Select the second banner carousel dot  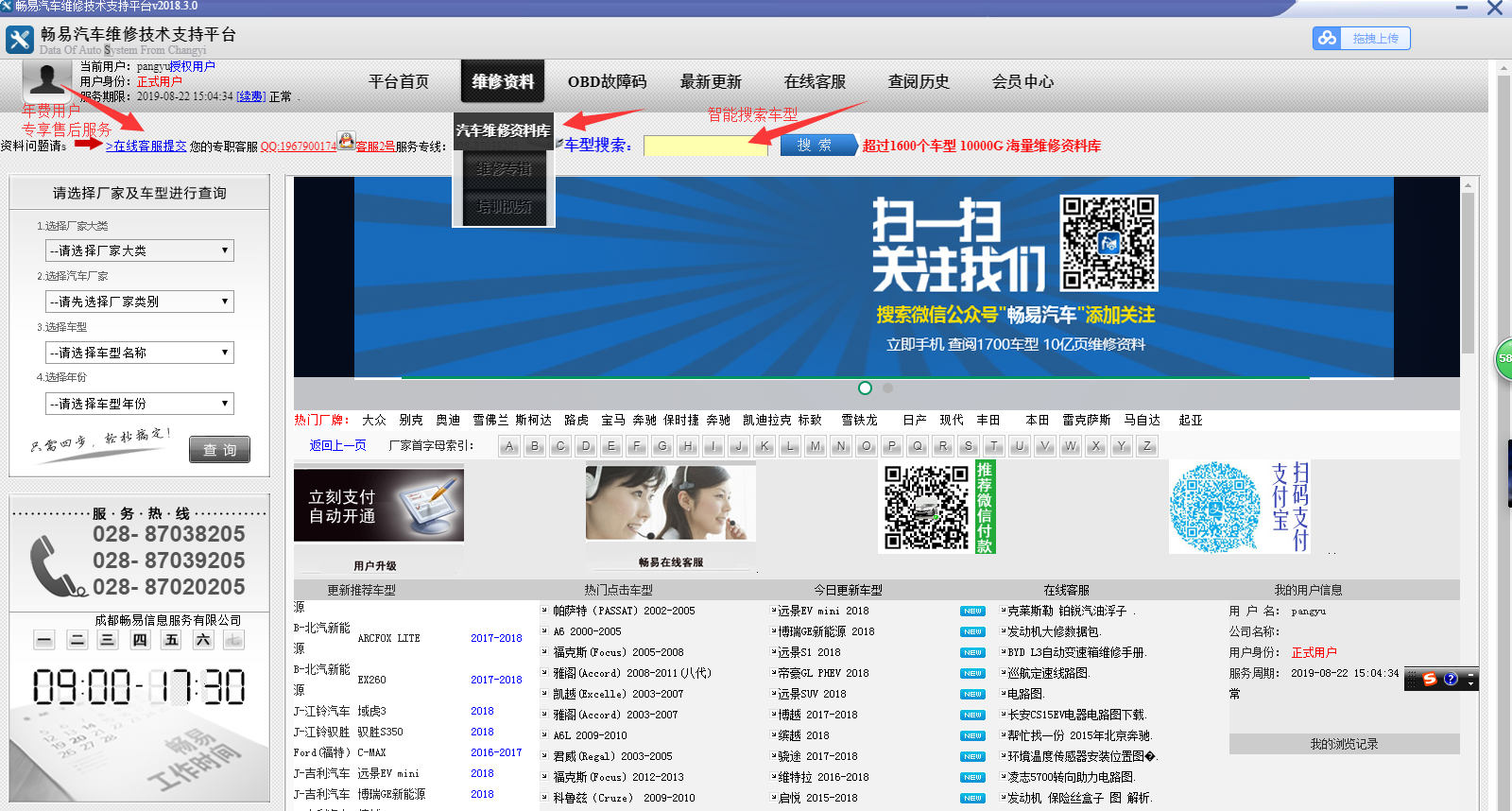click(x=887, y=388)
